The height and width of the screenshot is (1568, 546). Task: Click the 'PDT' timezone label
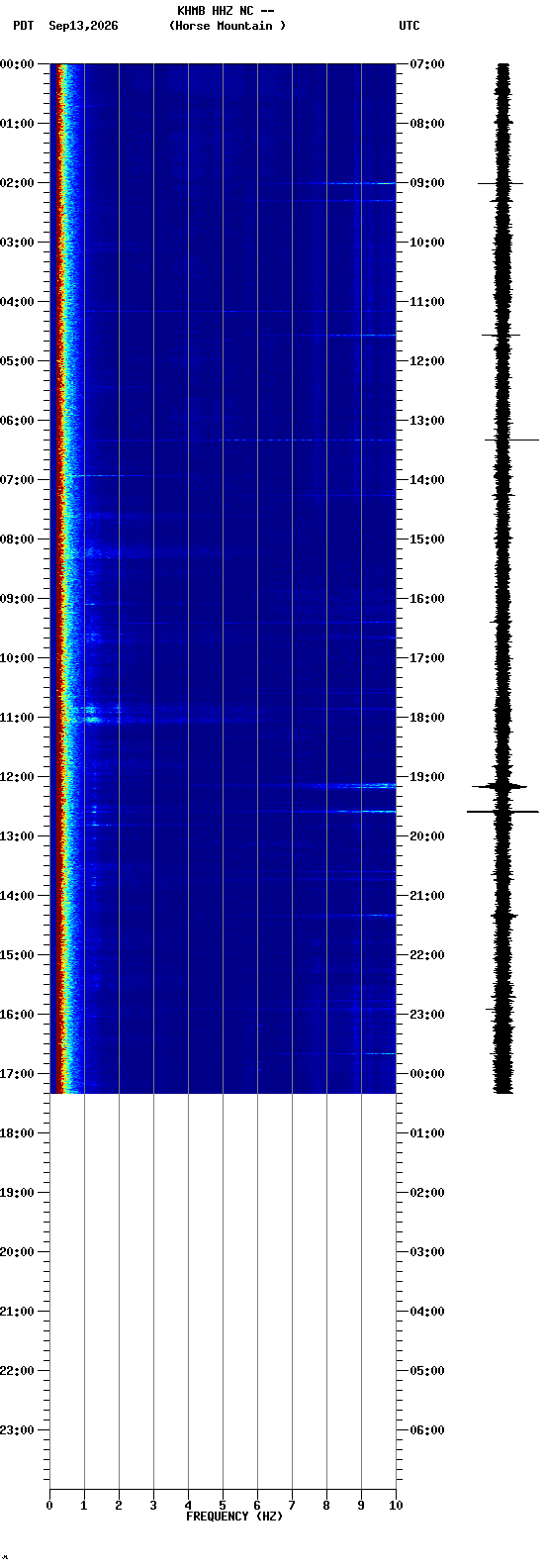point(23,26)
